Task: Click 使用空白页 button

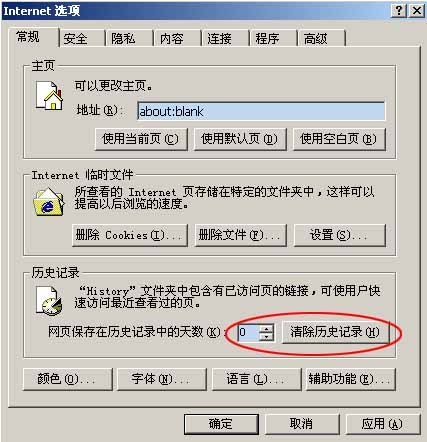Action: pos(339,139)
